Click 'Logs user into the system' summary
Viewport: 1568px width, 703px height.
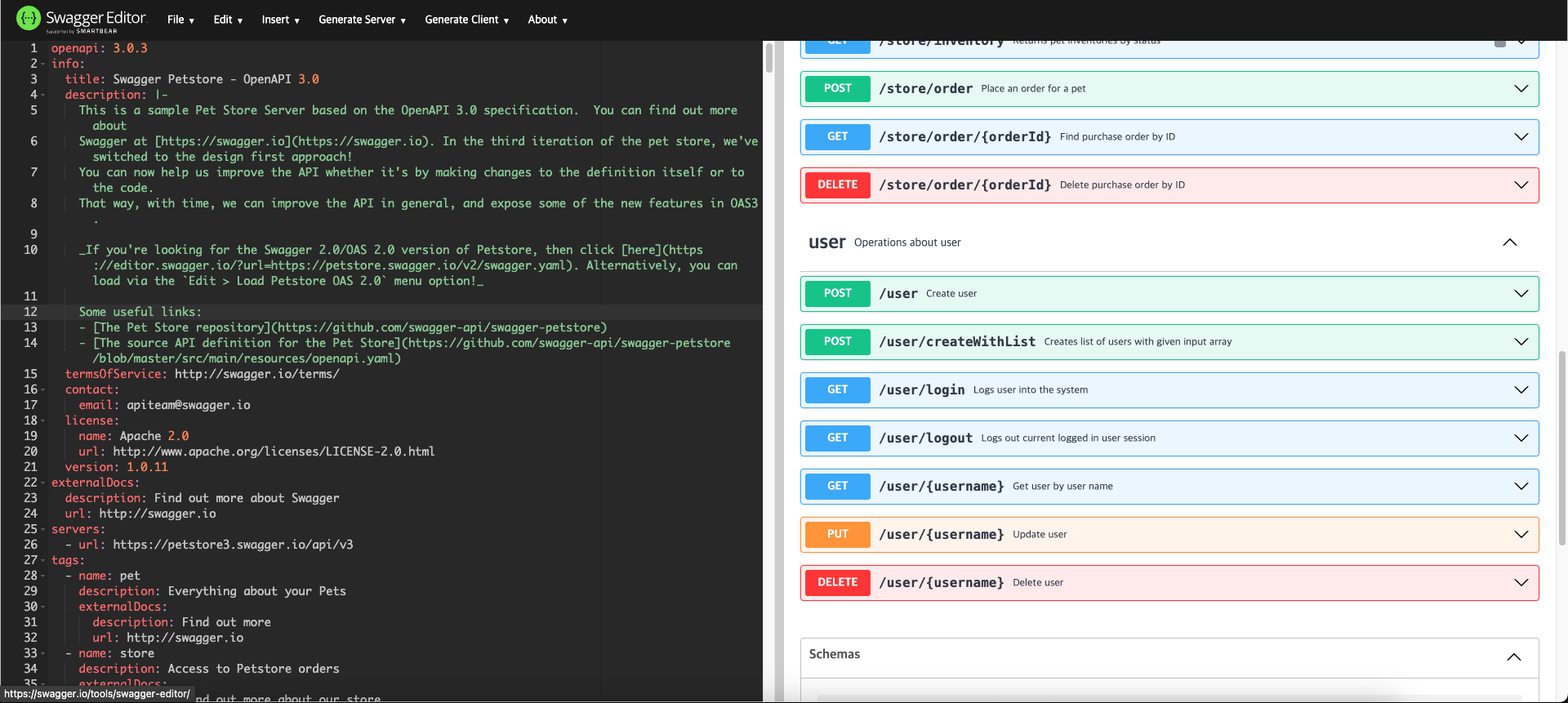(x=1031, y=390)
